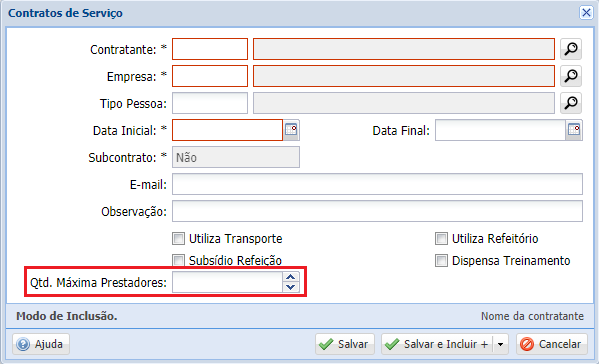Decrease Qtd. Máxima Prestadores with down arrow
Viewport: 599px width, 364px height.
point(291,287)
